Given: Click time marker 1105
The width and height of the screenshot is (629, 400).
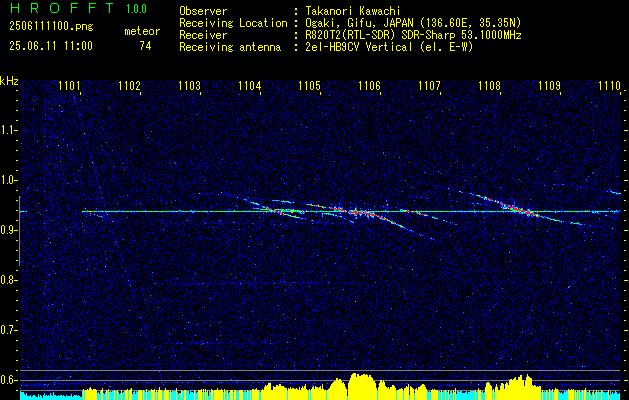Looking at the screenshot, I should (x=309, y=85).
